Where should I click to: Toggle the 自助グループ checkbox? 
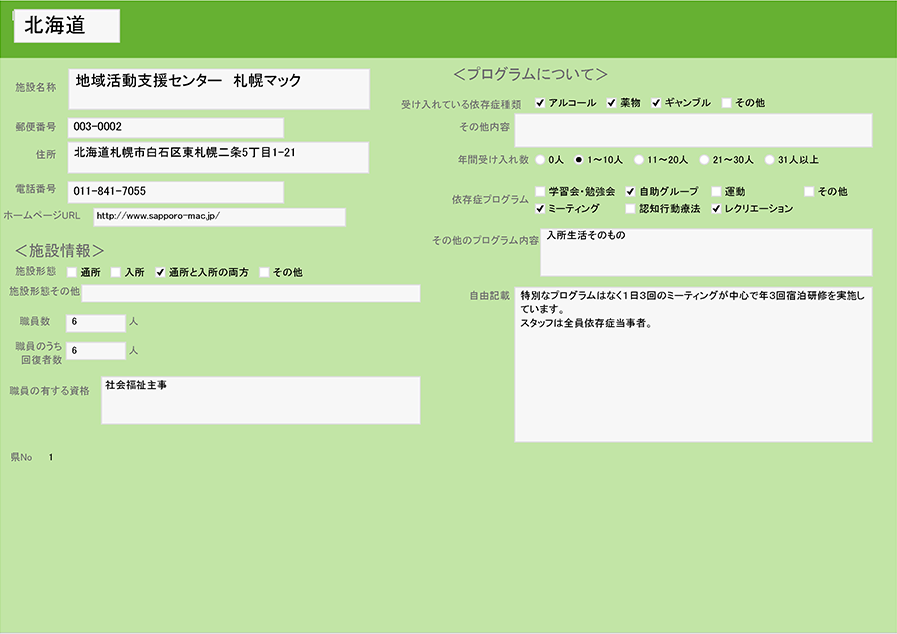[x=631, y=191]
